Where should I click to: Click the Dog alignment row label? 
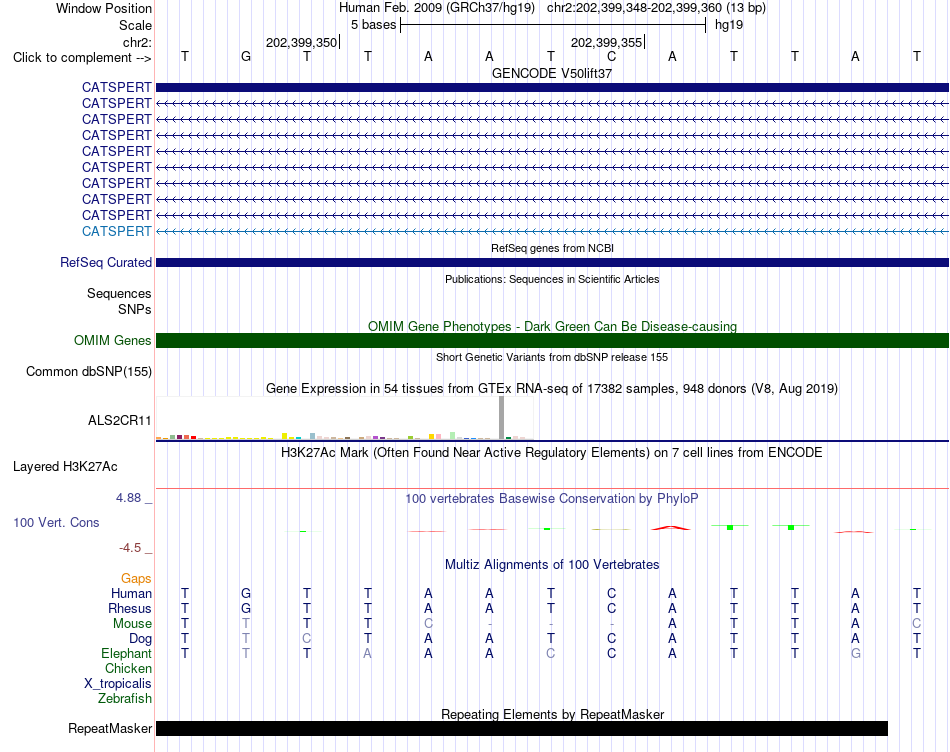coord(140,639)
